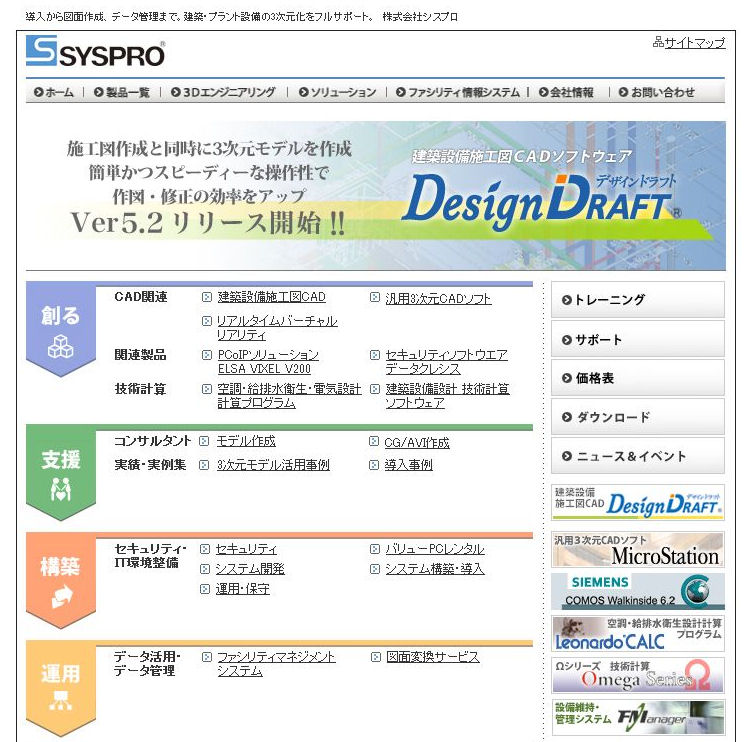Open the 汎用3次元CADソフト link

tap(438, 298)
